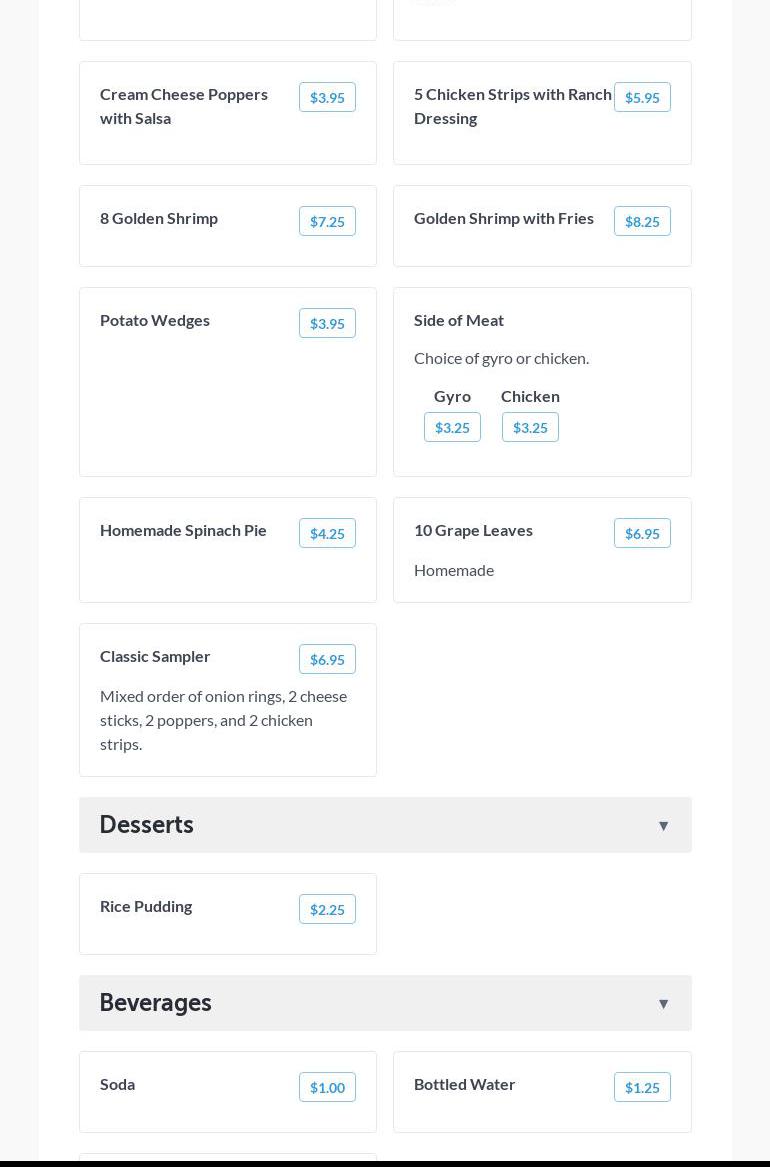Add the Classic Sampler $6.95 price
This screenshot has height=1167, width=770.
point(327,659)
